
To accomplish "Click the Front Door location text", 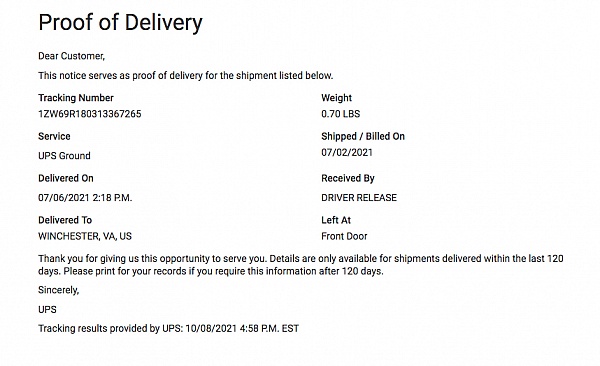I will [x=344, y=236].
